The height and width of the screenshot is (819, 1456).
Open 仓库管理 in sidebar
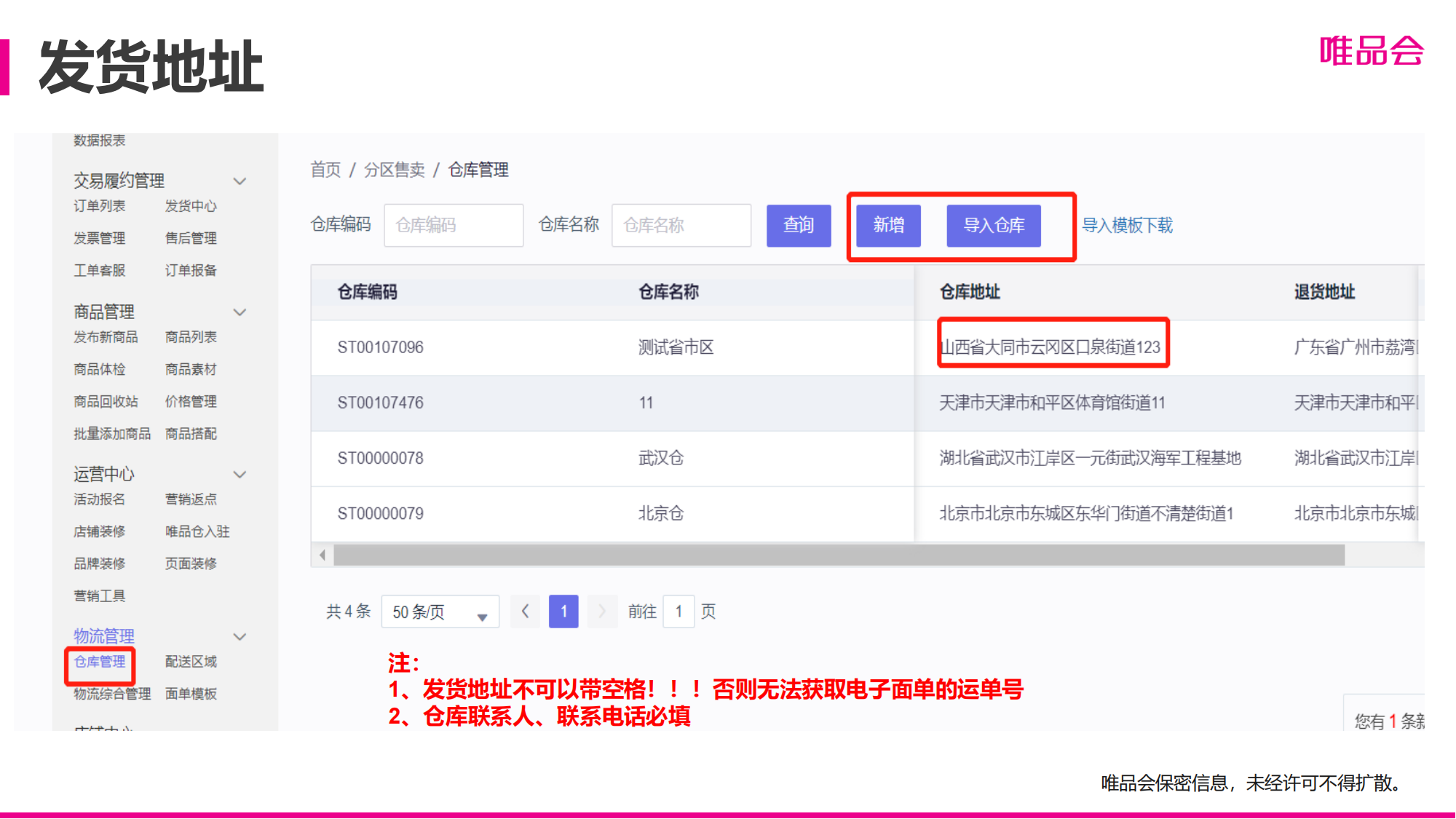100,662
